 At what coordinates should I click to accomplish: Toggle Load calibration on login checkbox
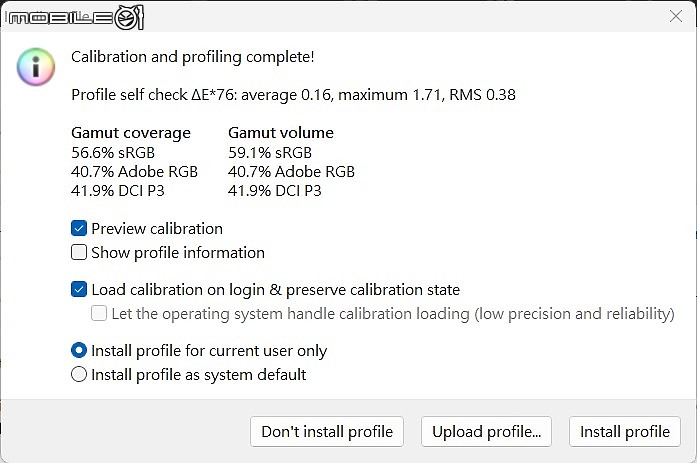79,290
